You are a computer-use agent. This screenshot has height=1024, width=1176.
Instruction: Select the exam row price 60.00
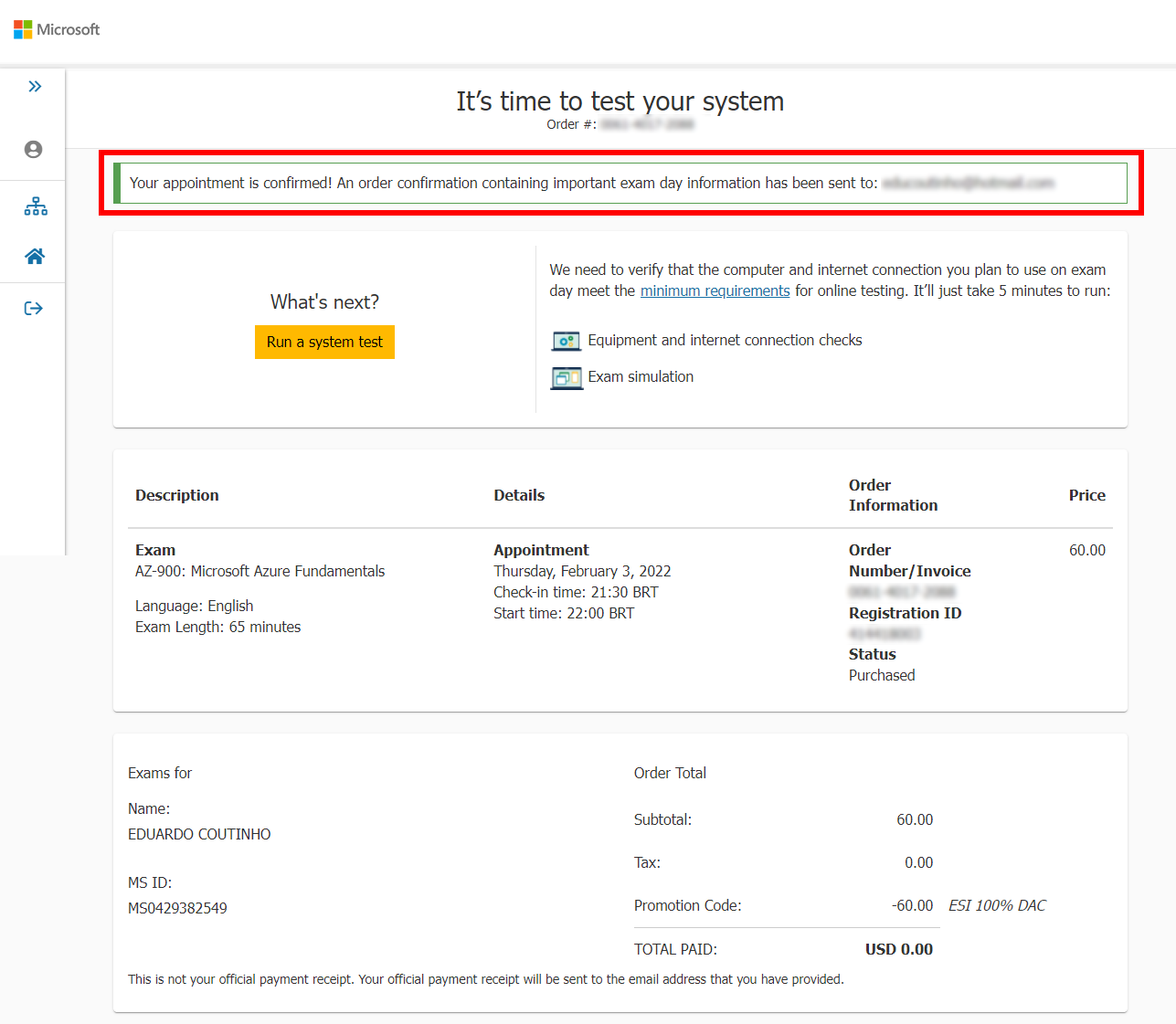(1087, 550)
